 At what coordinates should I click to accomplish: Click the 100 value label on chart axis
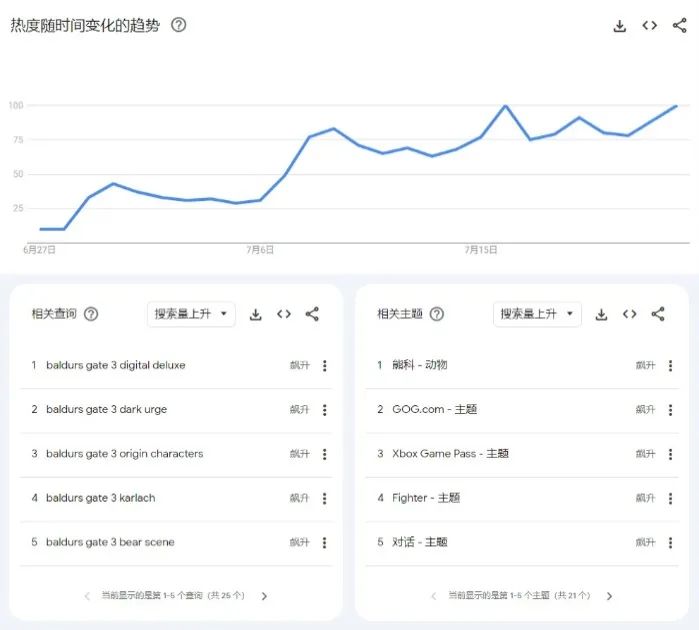(16, 106)
